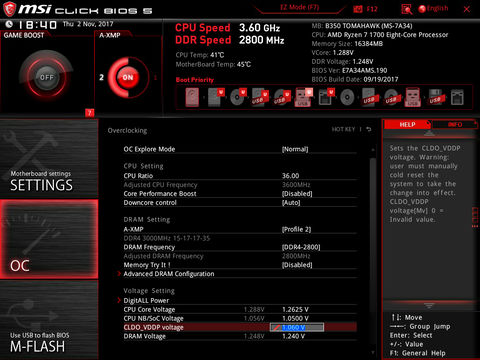Viewport: 480px width, 360px height.
Task: Click the clock icon next to the time
Action: 9,24
